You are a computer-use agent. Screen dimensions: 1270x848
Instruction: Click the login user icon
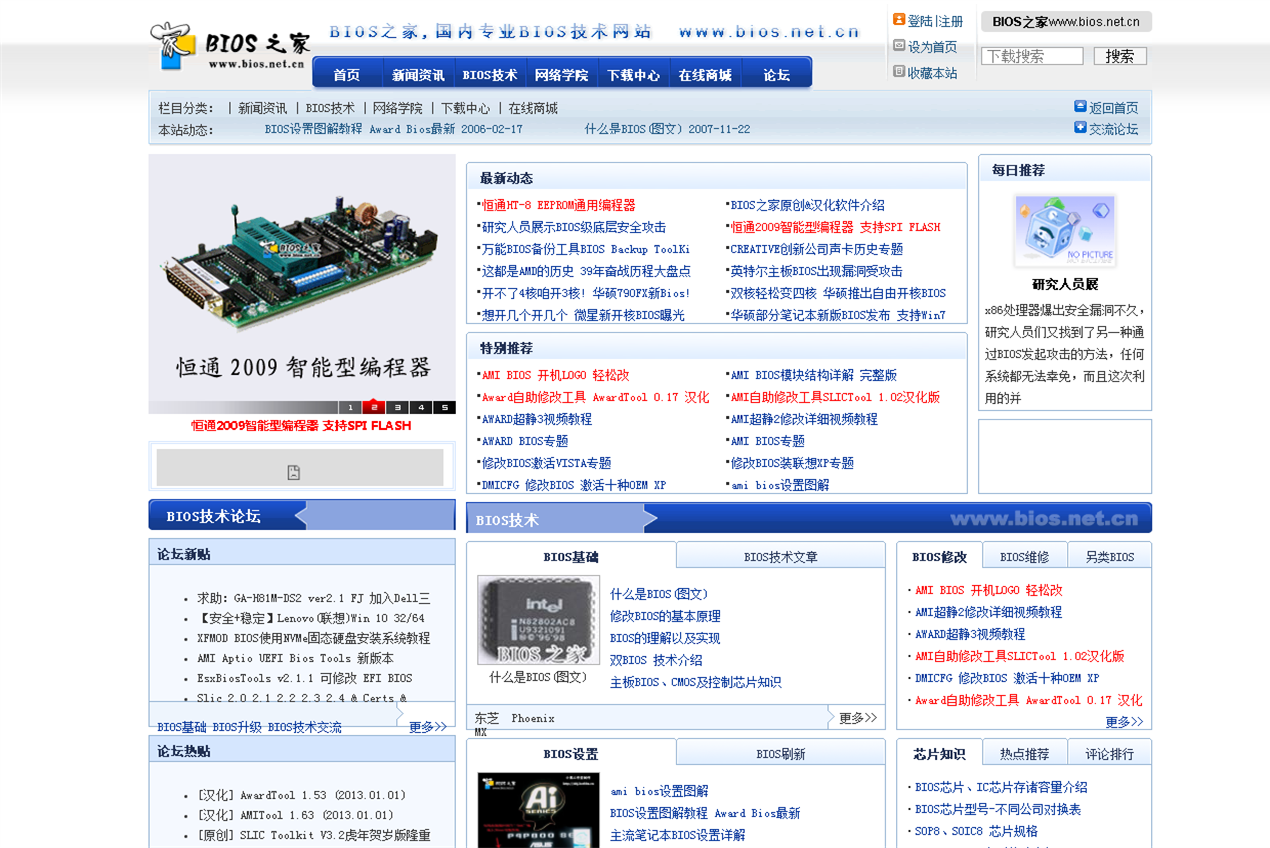(899, 20)
